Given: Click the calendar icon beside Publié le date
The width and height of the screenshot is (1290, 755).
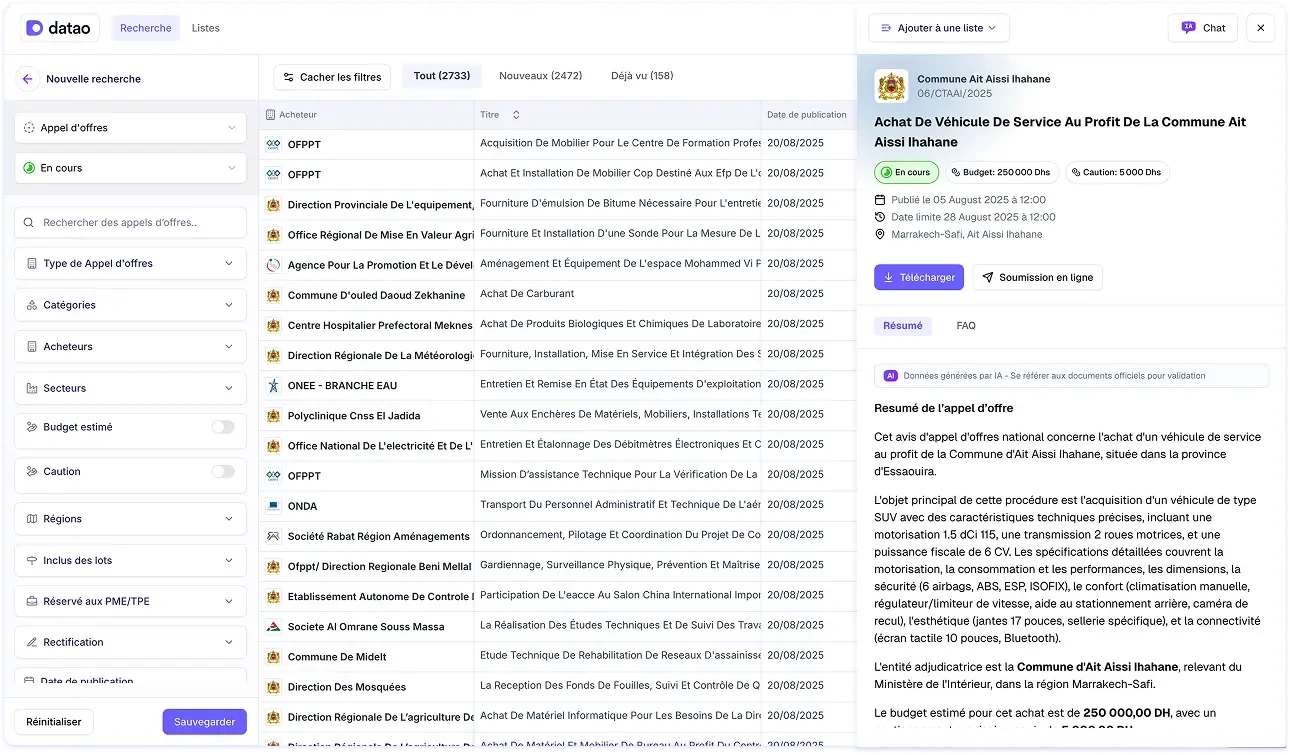Looking at the screenshot, I should click(x=879, y=198).
